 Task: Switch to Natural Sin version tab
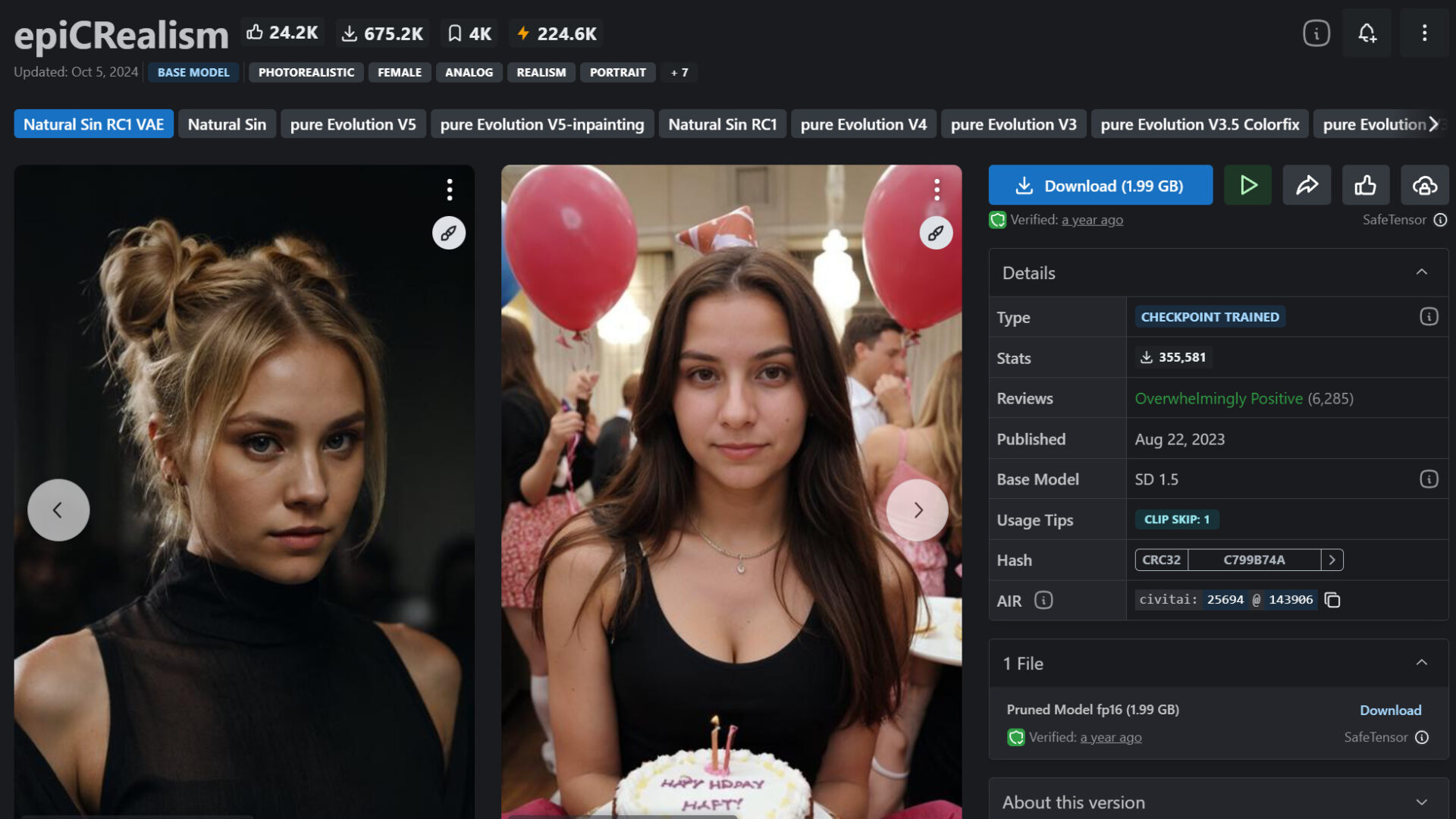click(x=227, y=124)
